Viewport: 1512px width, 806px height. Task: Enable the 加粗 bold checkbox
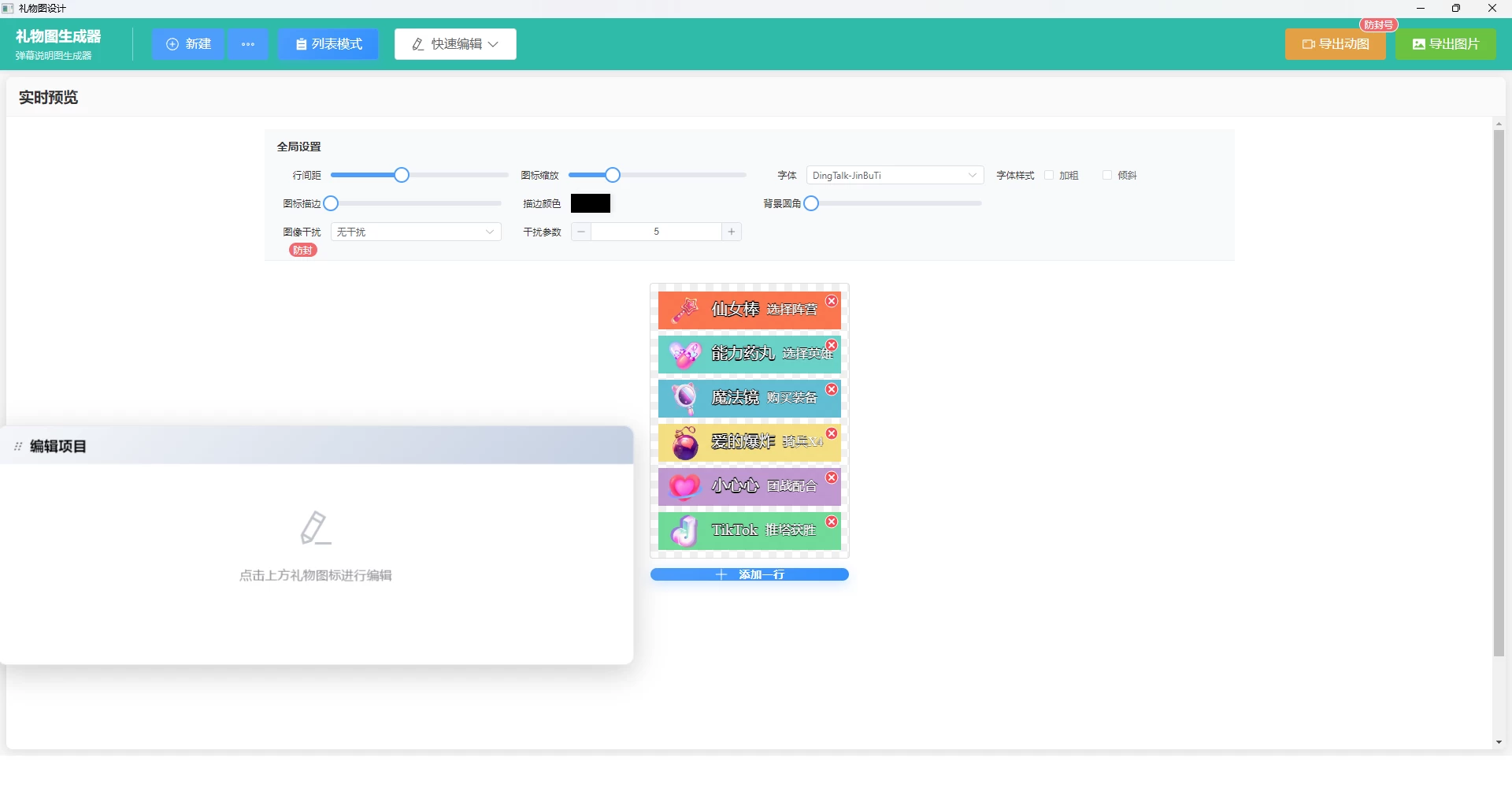(1049, 176)
